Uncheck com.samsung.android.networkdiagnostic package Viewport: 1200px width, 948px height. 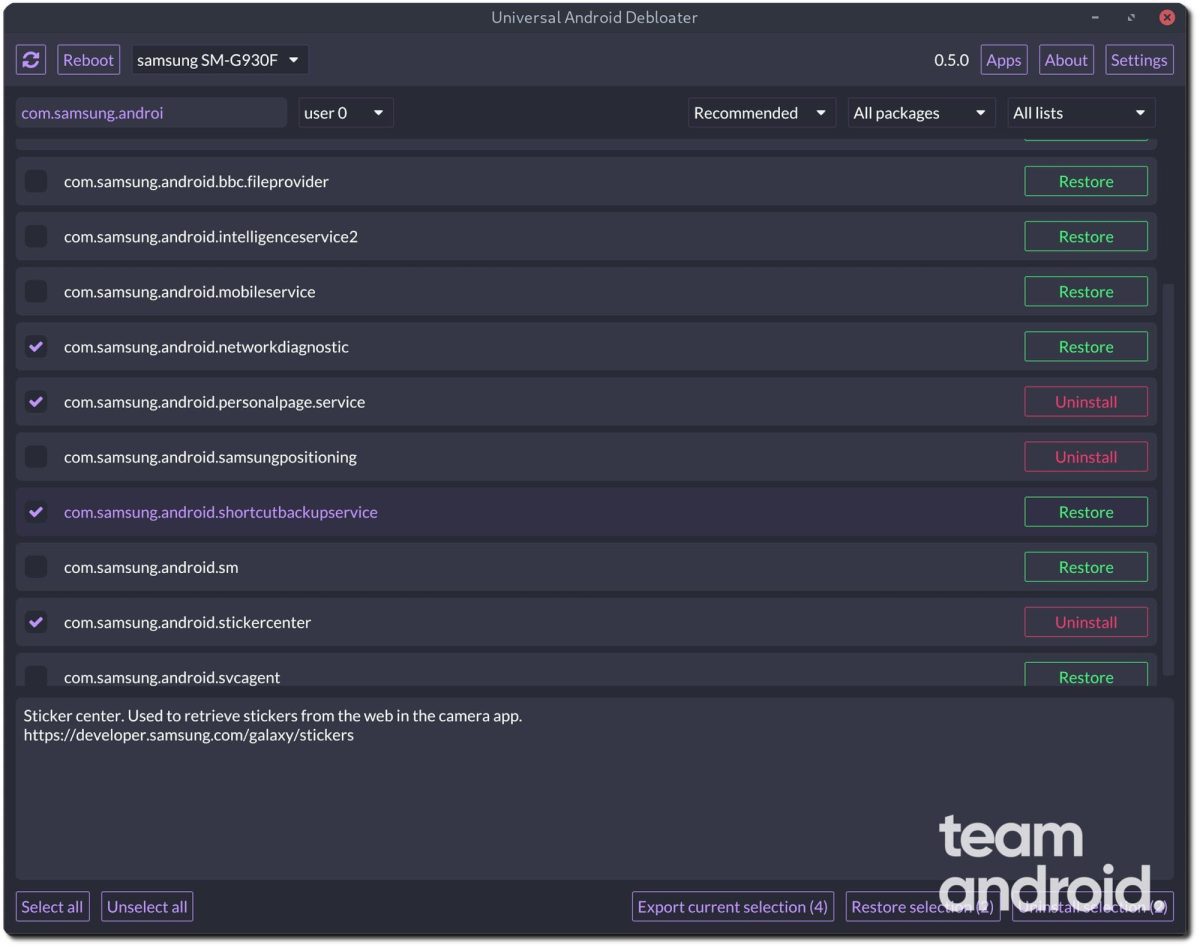coord(36,347)
